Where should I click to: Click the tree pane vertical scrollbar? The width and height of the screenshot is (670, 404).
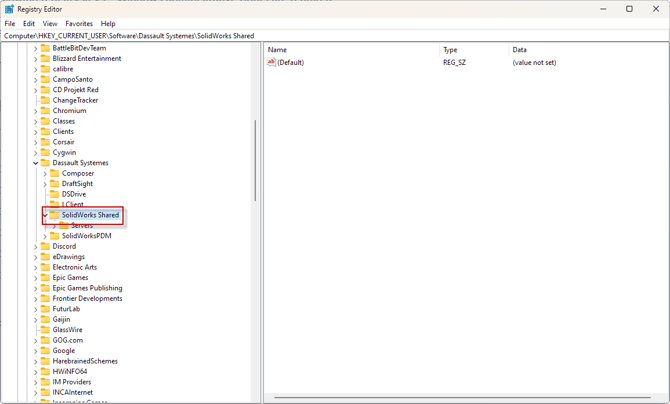tap(255, 160)
